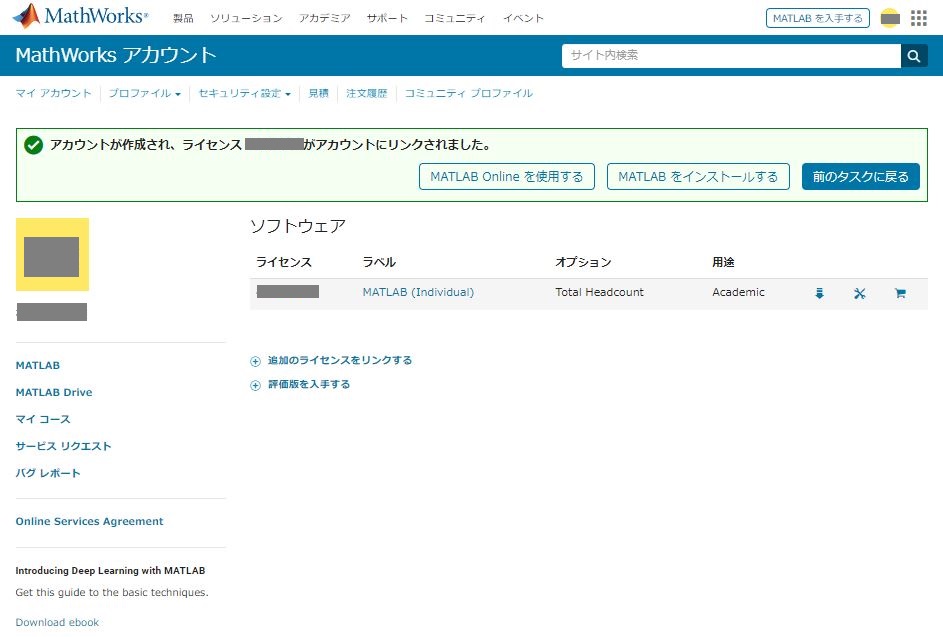Open the MATLAB (Individual) license link

coord(418,292)
